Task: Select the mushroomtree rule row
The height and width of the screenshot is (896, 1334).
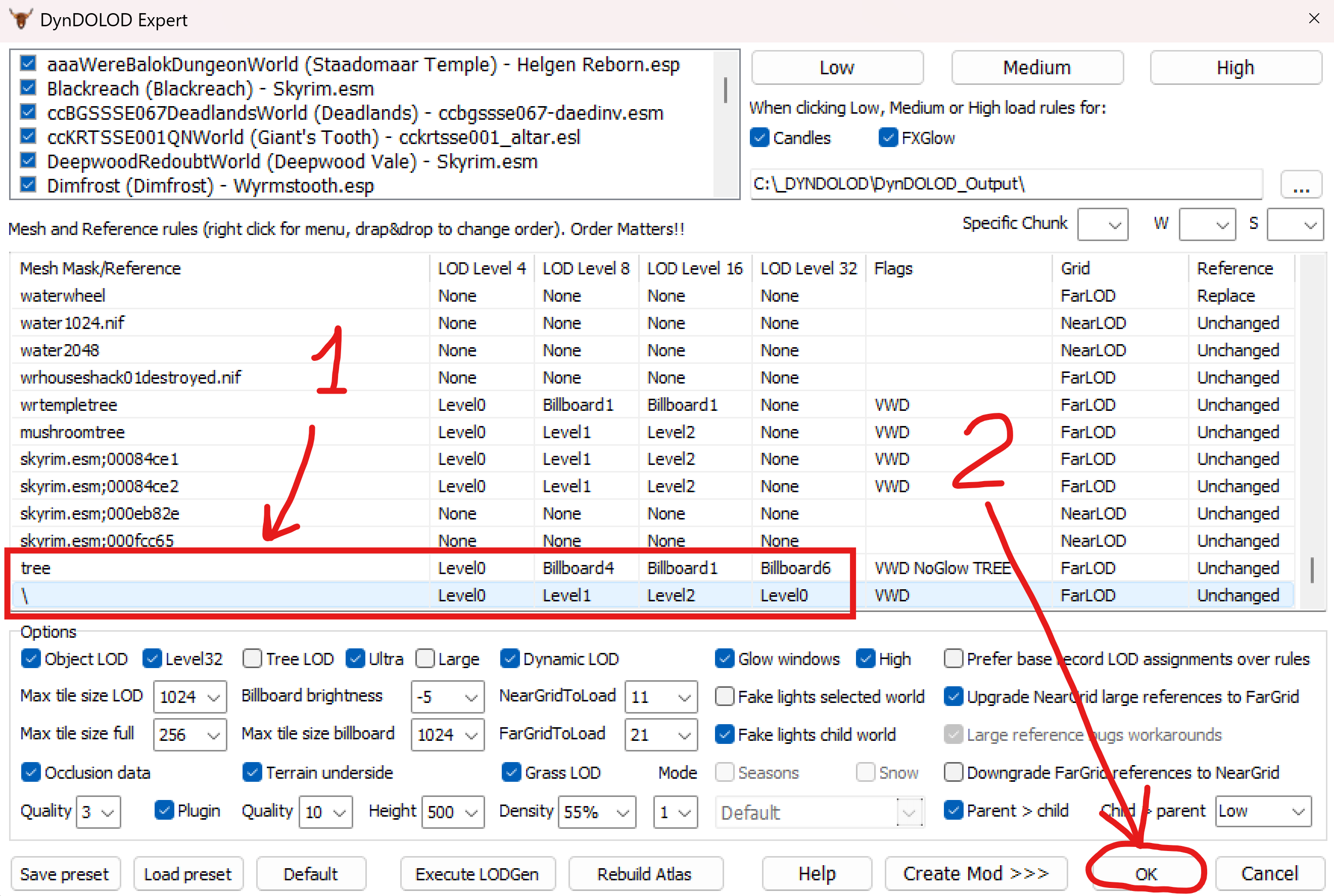Action: (73, 432)
